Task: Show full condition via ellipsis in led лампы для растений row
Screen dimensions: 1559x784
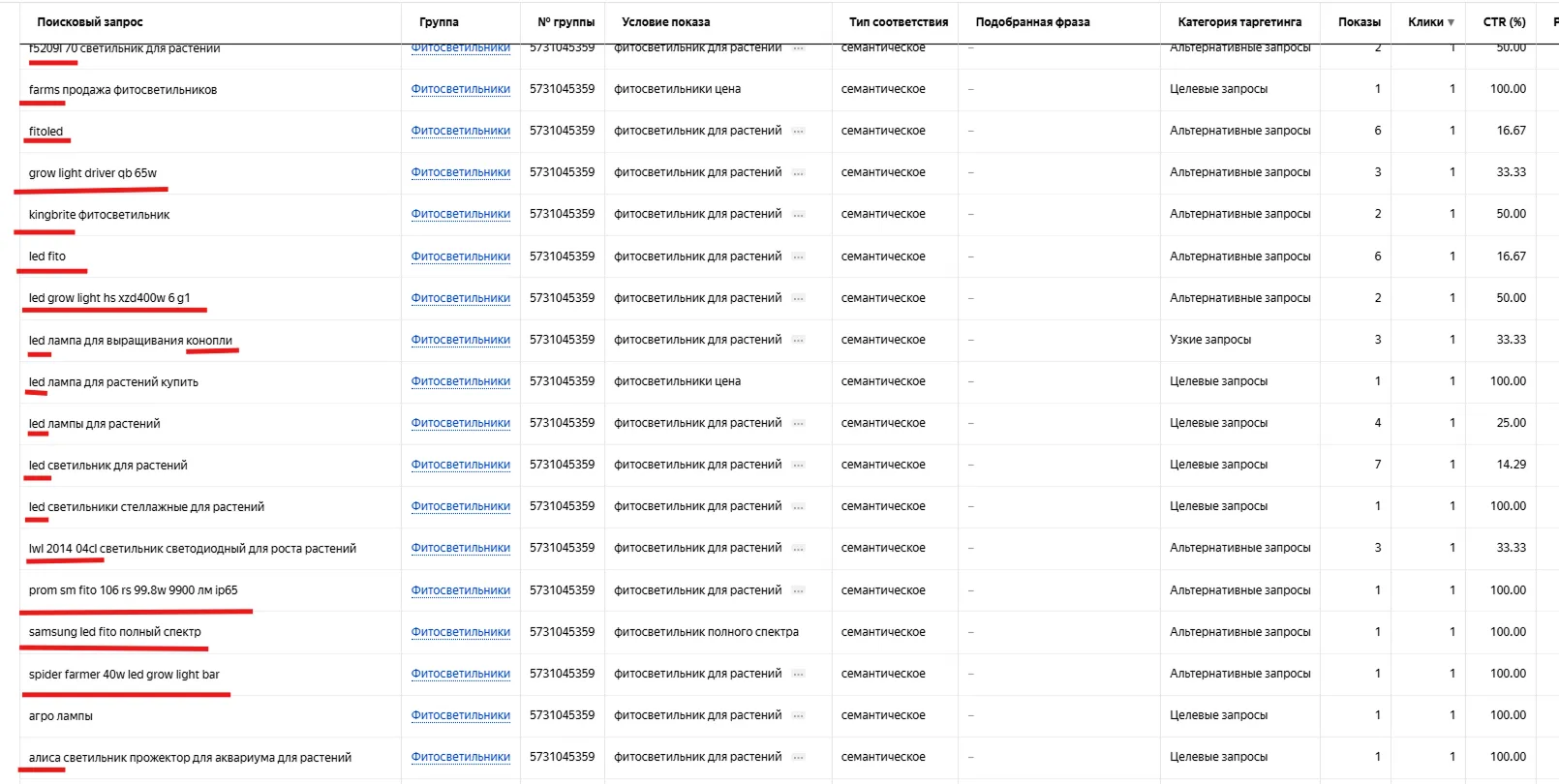Action: point(798,423)
